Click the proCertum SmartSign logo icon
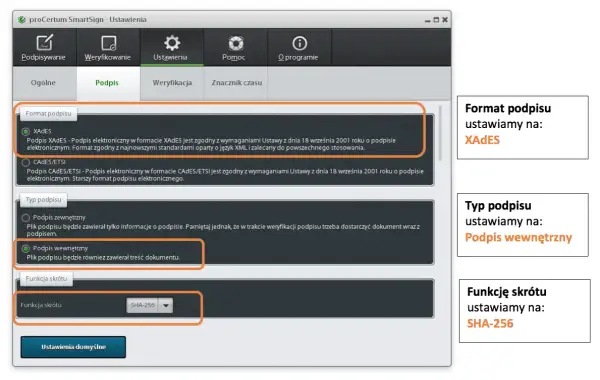The width and height of the screenshot is (600, 380). [x=22, y=19]
